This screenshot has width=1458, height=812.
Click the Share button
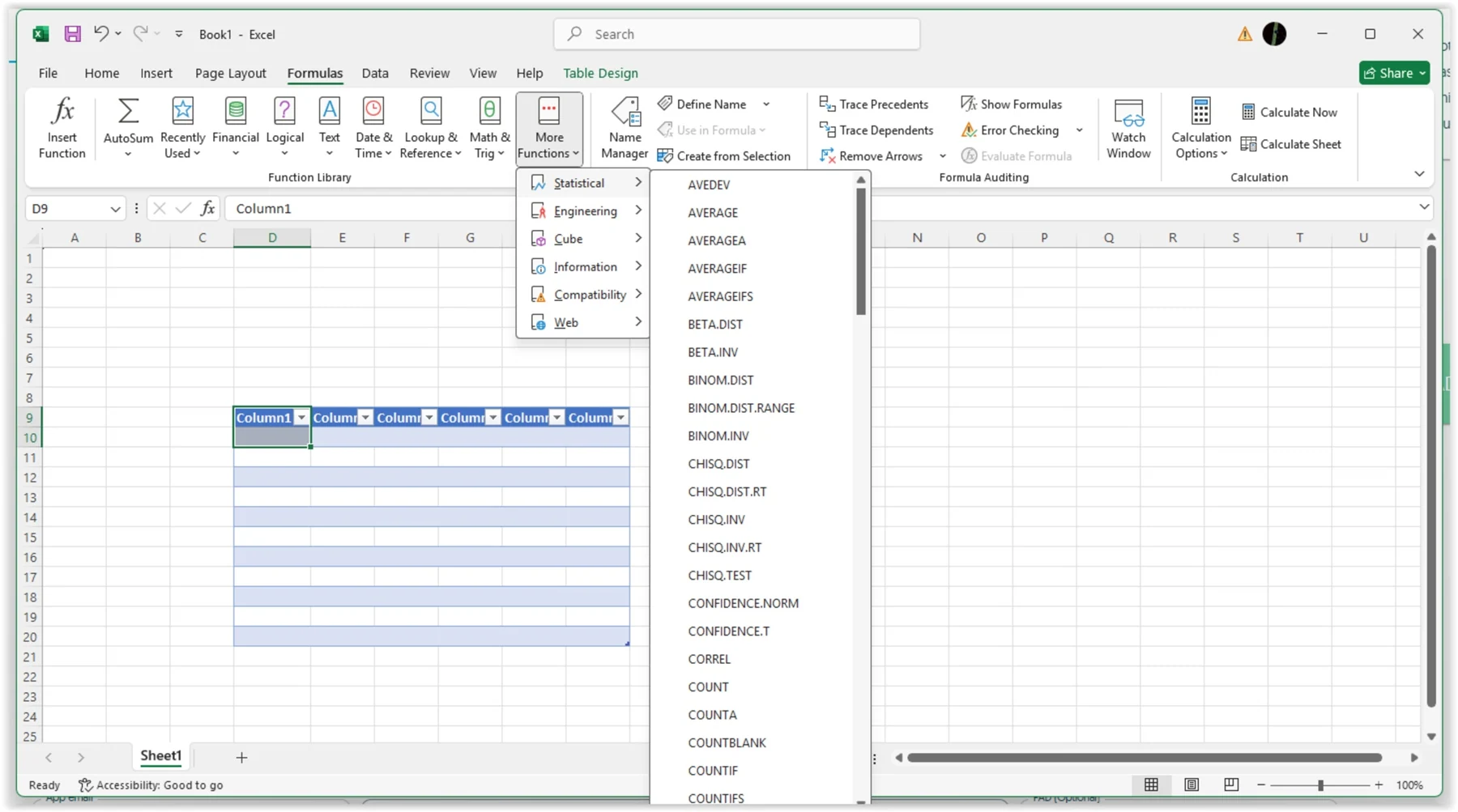(1394, 73)
